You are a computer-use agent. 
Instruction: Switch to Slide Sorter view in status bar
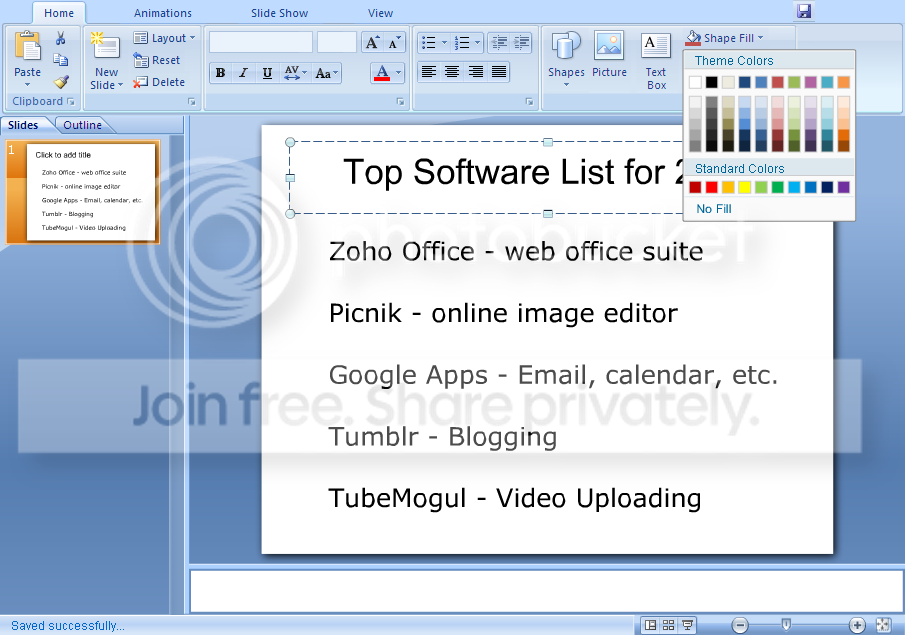(669, 625)
